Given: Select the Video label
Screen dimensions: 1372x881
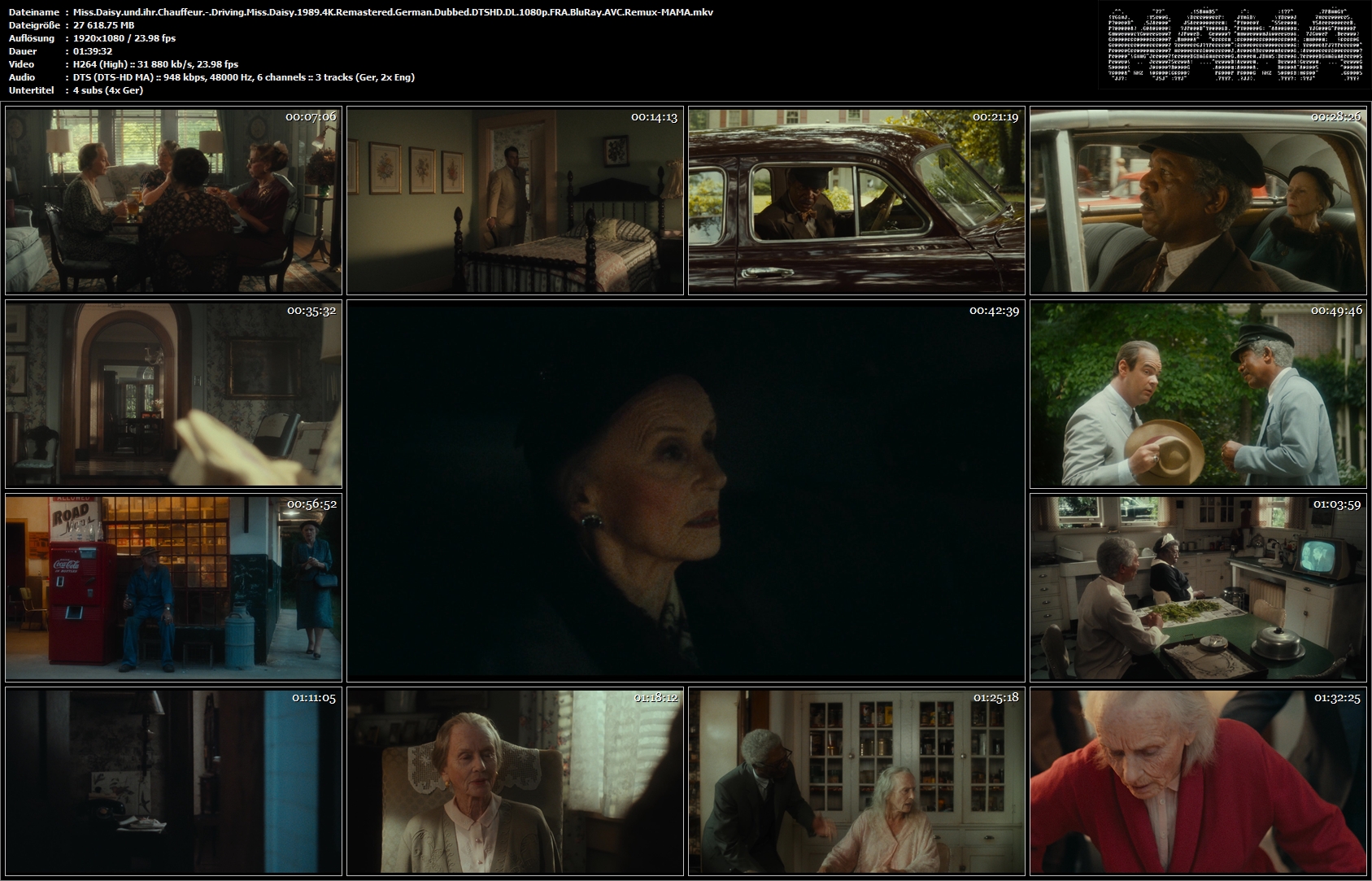Looking at the screenshot, I should click(21, 64).
